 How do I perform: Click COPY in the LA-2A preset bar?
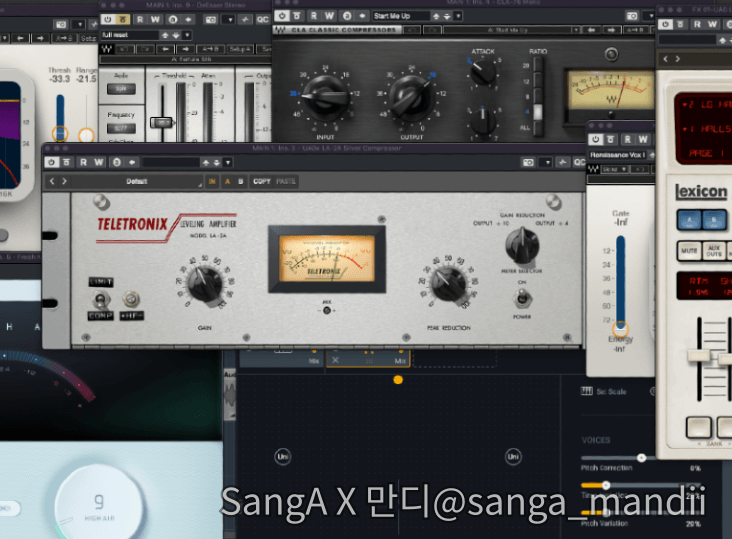coord(262,181)
